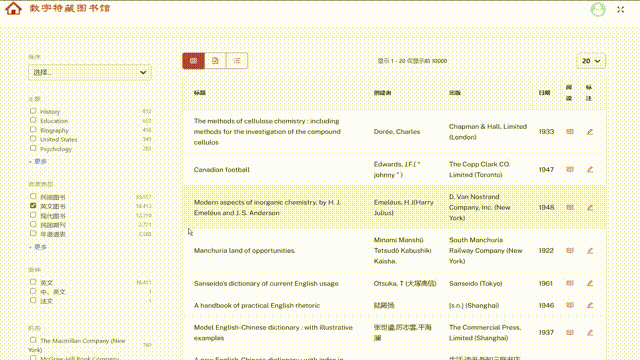The height and width of the screenshot is (360, 640).
Task: Check the Psychology subject filter
Action: click(33, 148)
